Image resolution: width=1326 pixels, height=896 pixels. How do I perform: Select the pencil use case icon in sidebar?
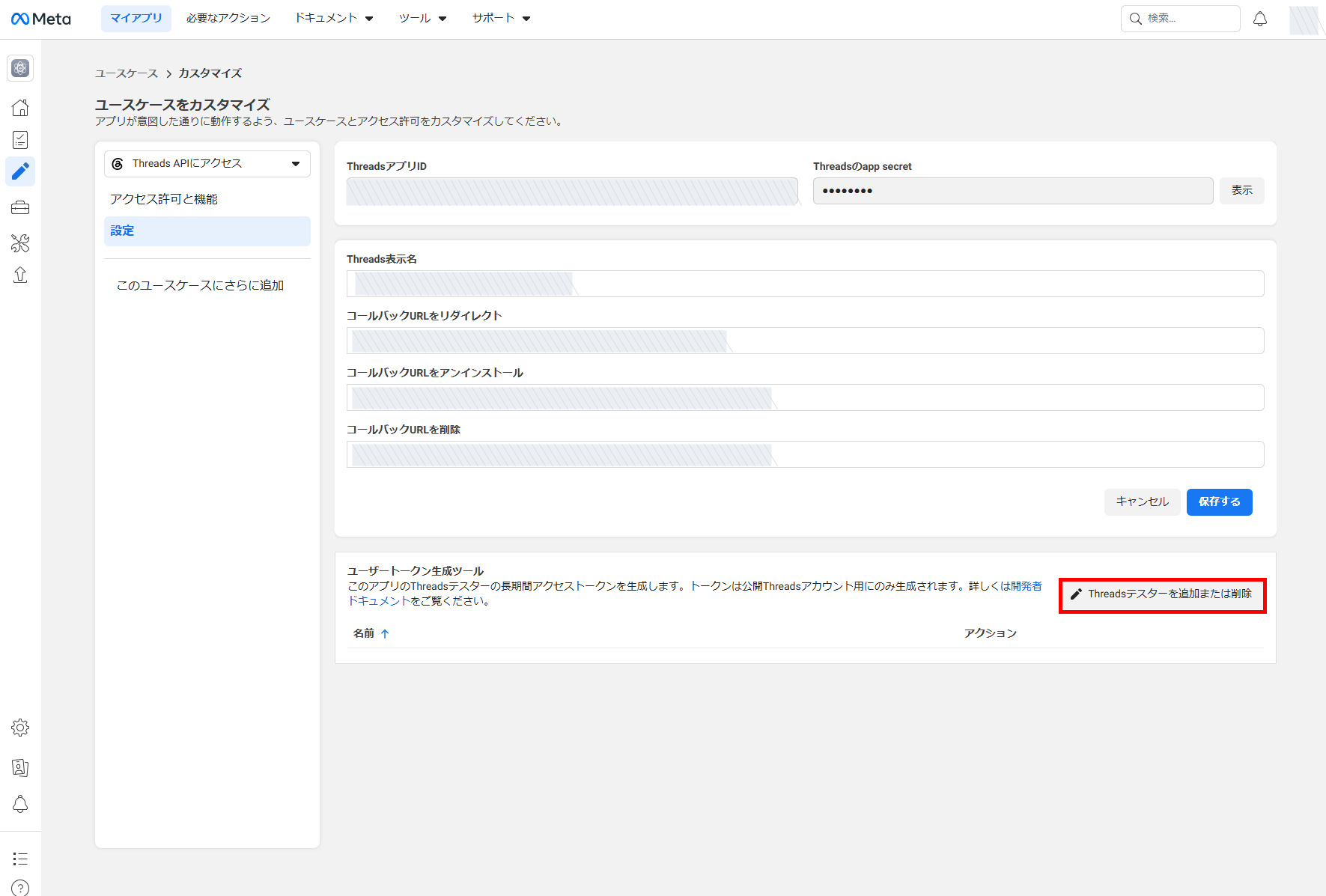click(20, 171)
